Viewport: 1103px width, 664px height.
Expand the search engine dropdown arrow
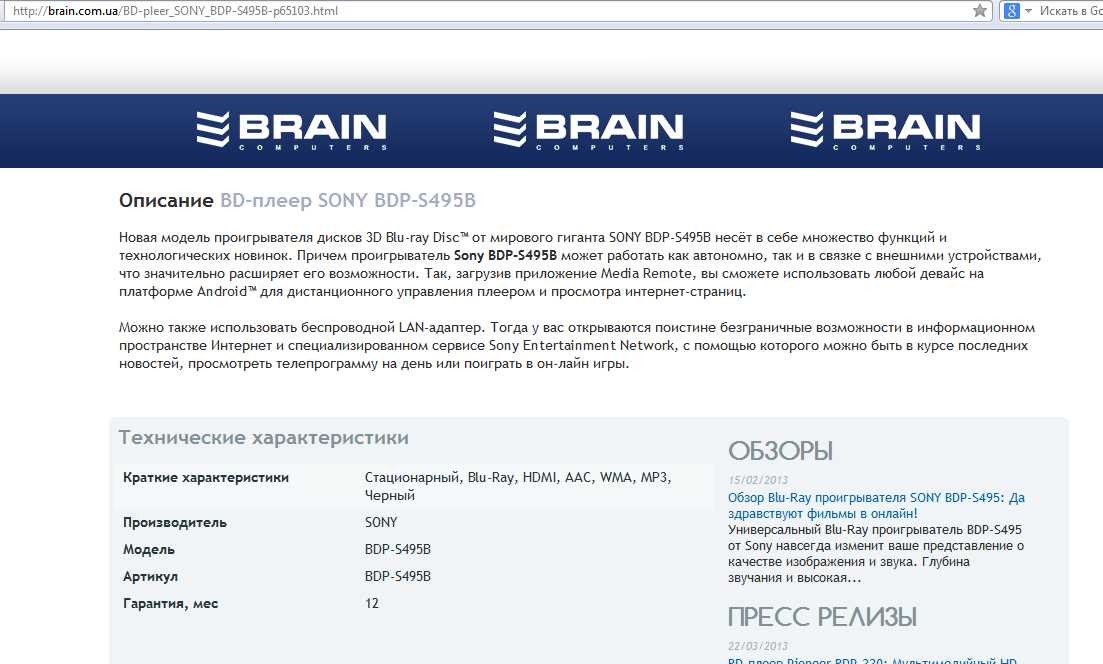click(x=1028, y=11)
